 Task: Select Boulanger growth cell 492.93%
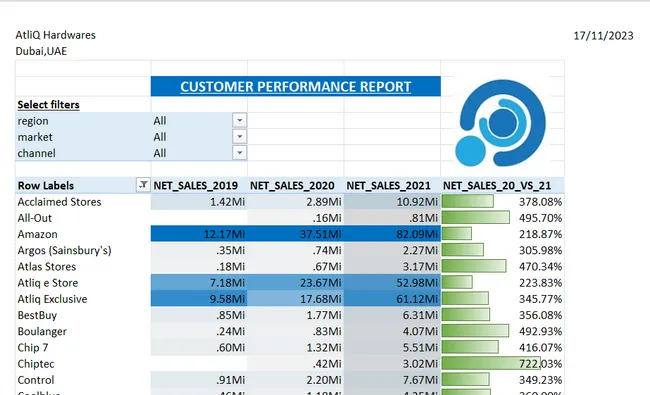tap(502, 331)
